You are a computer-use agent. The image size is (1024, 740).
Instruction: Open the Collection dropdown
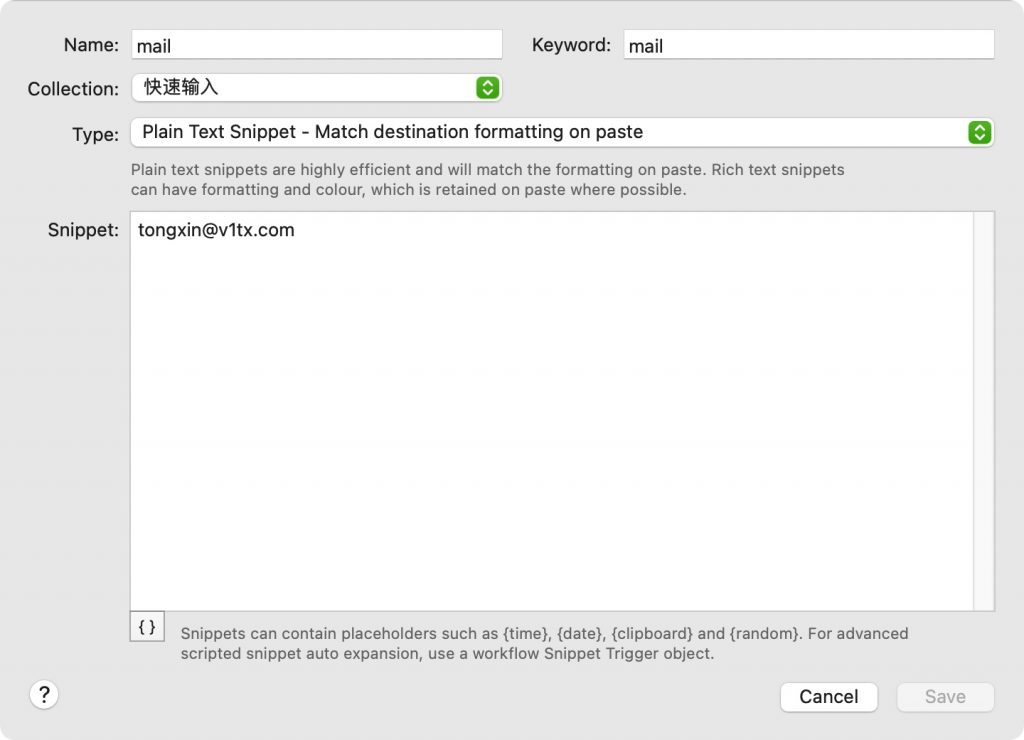(317, 88)
